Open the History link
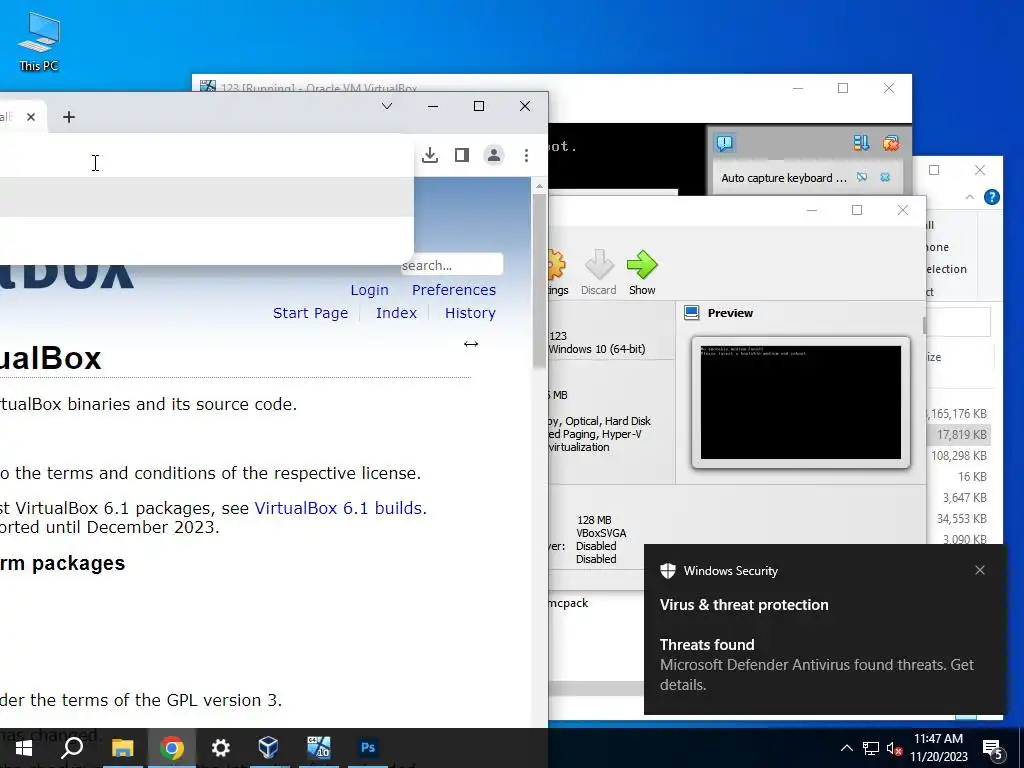This screenshot has height=768, width=1024. tap(470, 313)
